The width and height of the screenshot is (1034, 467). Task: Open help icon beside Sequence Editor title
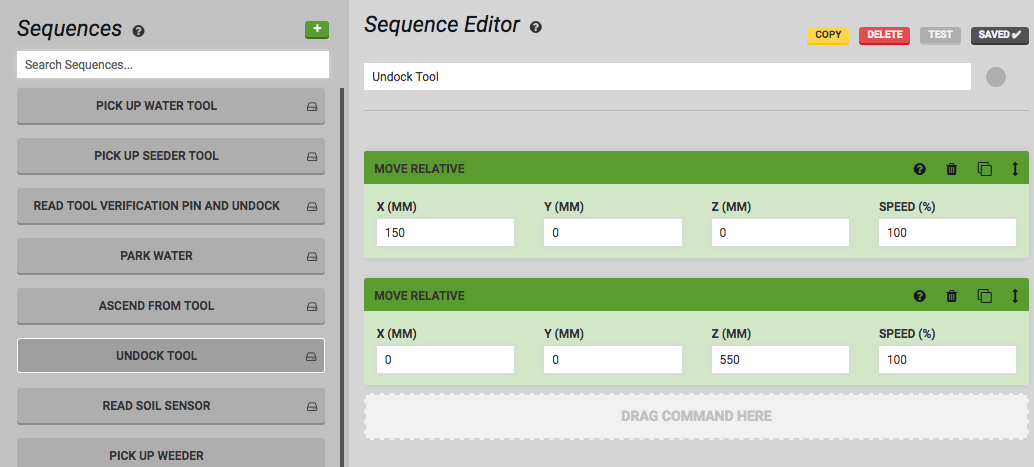coord(535,27)
